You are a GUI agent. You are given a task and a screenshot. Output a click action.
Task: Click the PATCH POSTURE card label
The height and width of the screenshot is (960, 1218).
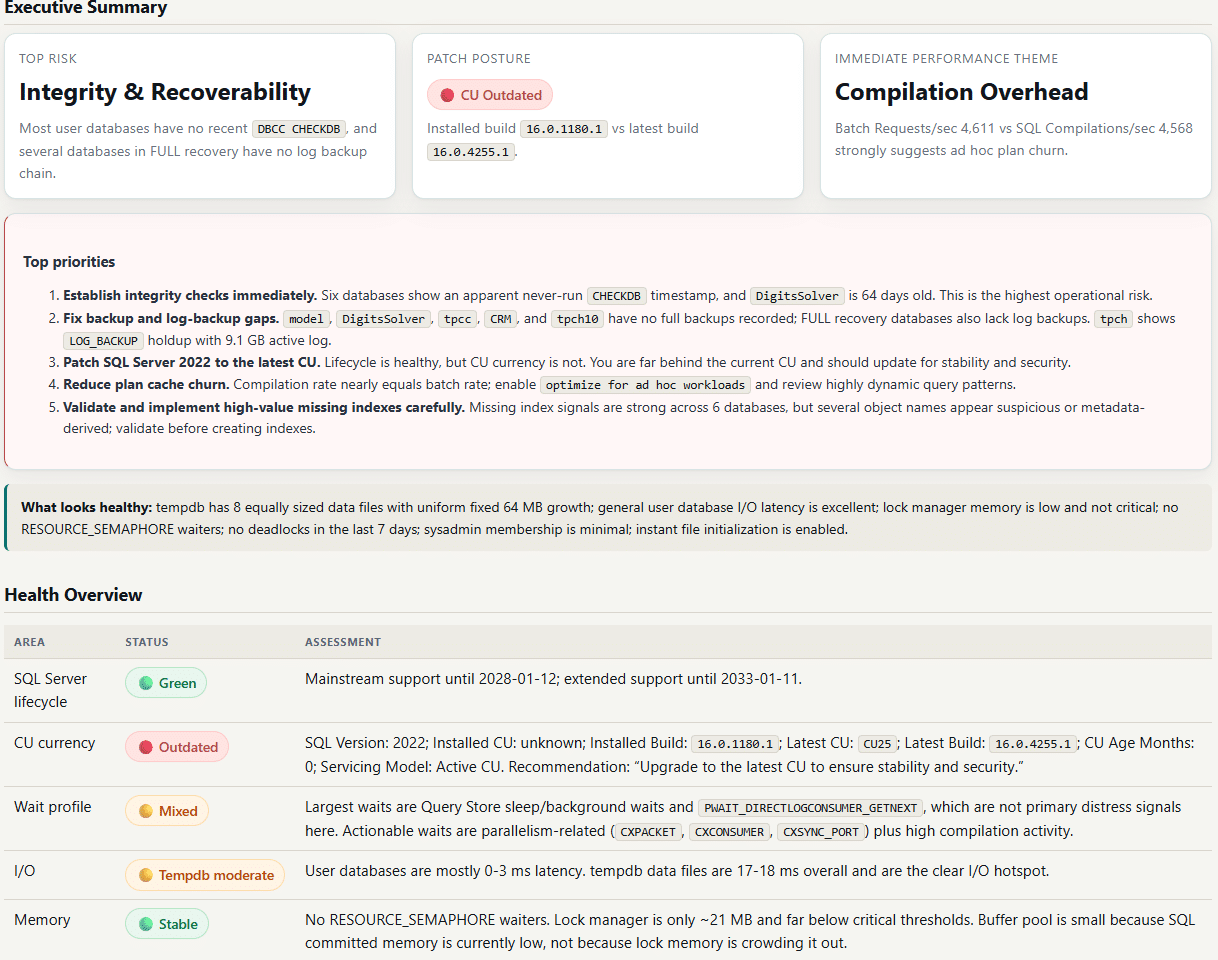pos(479,59)
